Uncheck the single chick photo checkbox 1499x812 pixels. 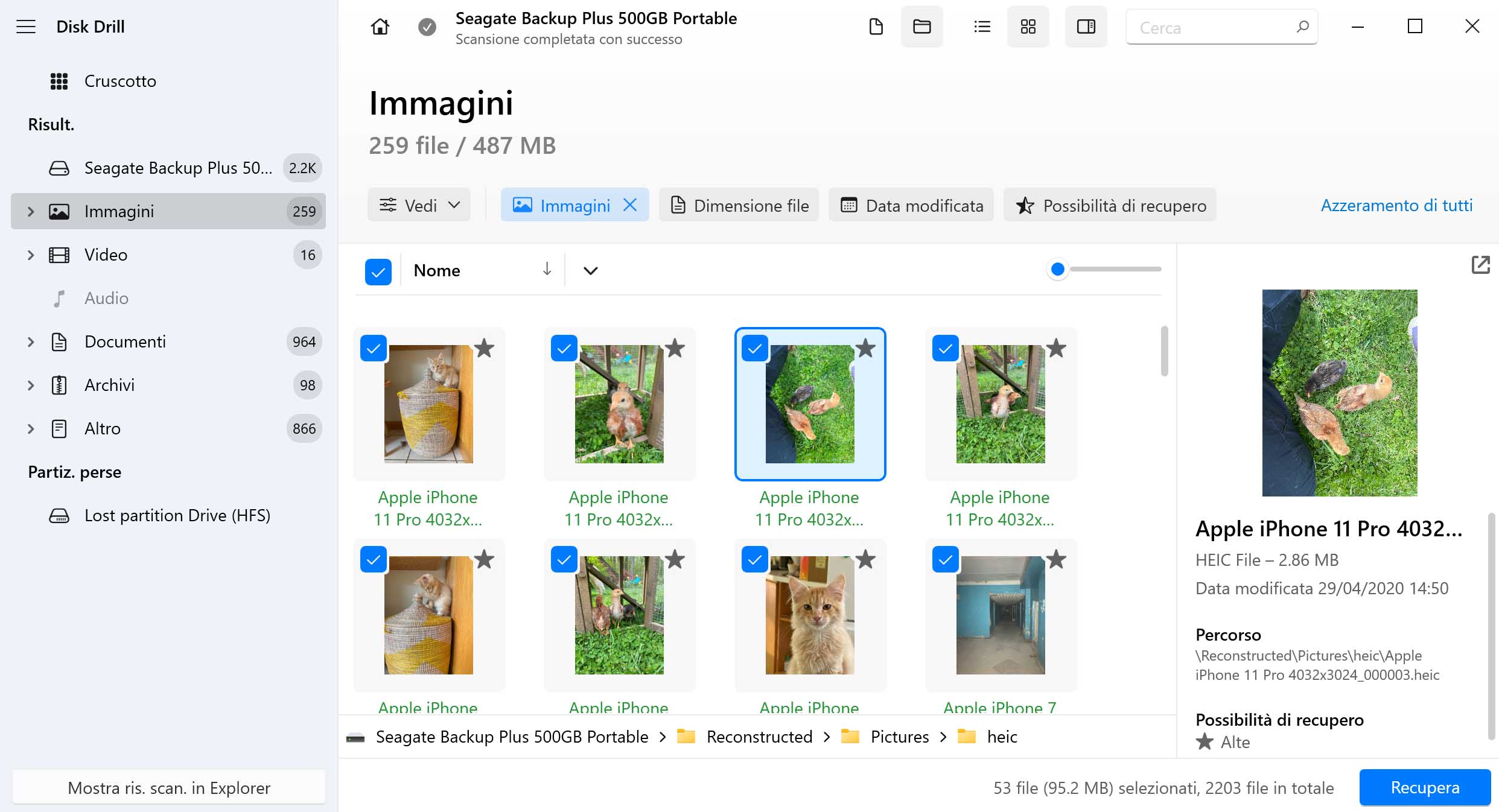tap(564, 348)
